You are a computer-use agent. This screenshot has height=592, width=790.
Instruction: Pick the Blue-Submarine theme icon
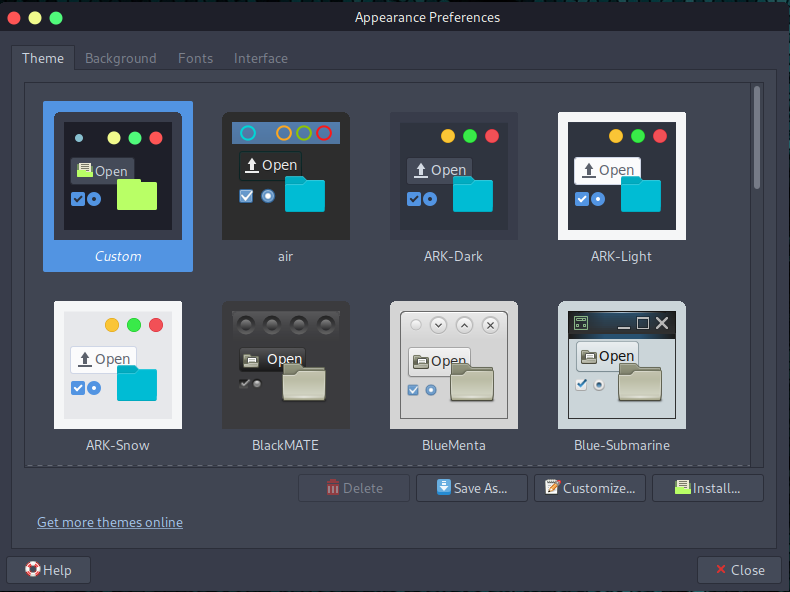(622, 365)
